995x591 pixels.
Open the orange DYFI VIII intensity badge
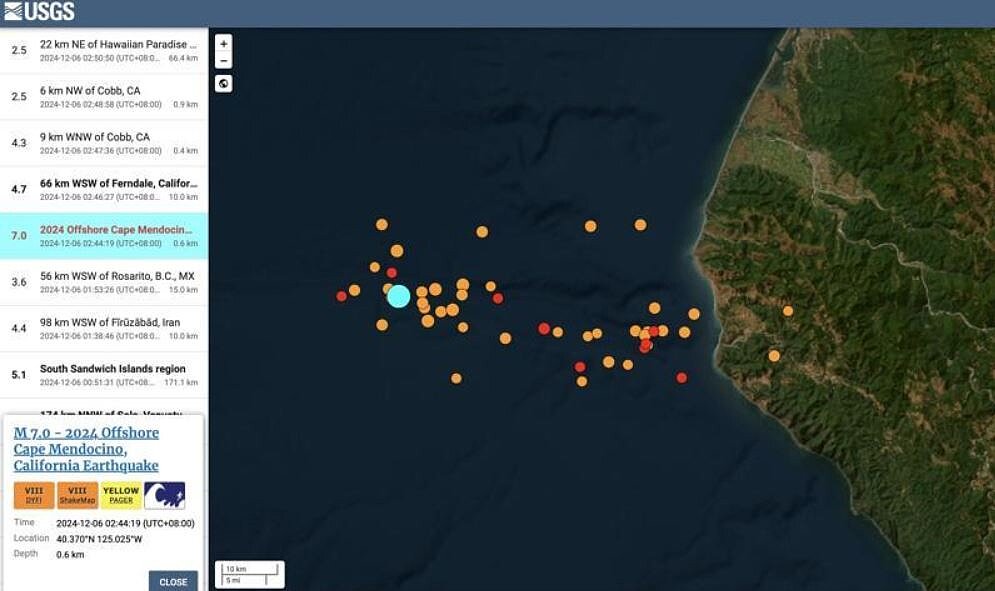(34, 495)
